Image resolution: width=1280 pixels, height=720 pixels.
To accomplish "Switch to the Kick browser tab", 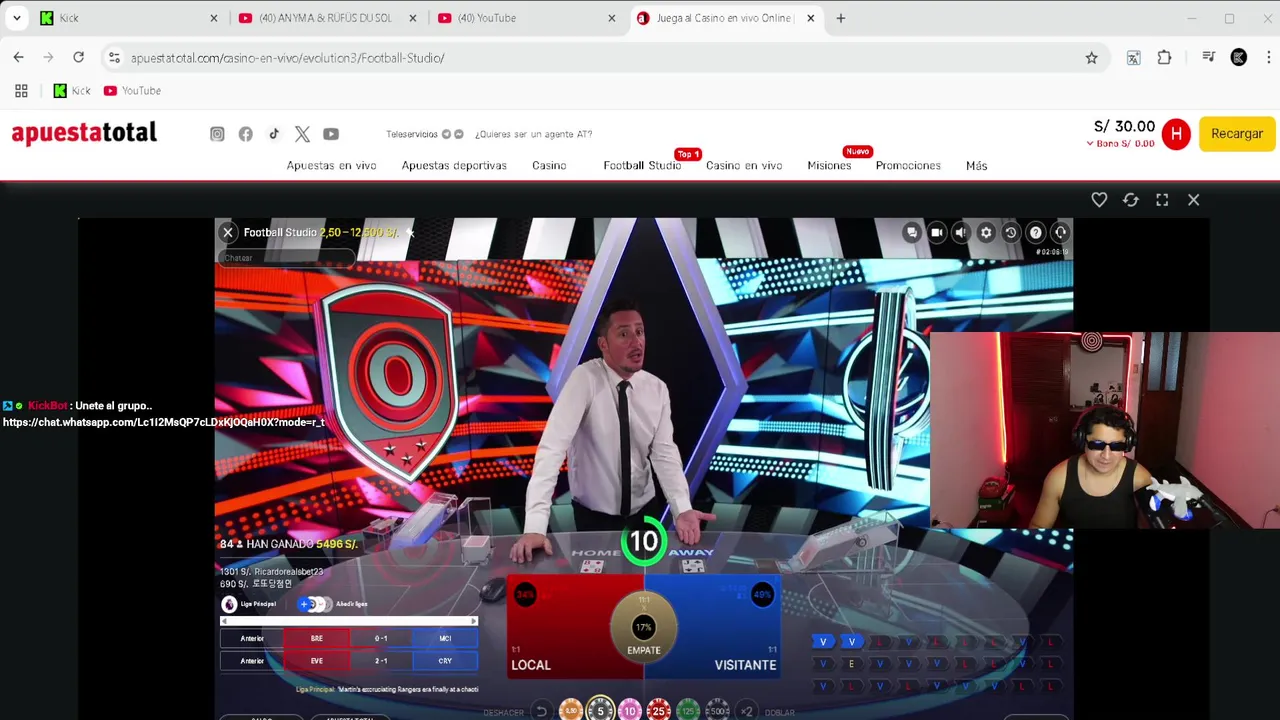I will 128,18.
